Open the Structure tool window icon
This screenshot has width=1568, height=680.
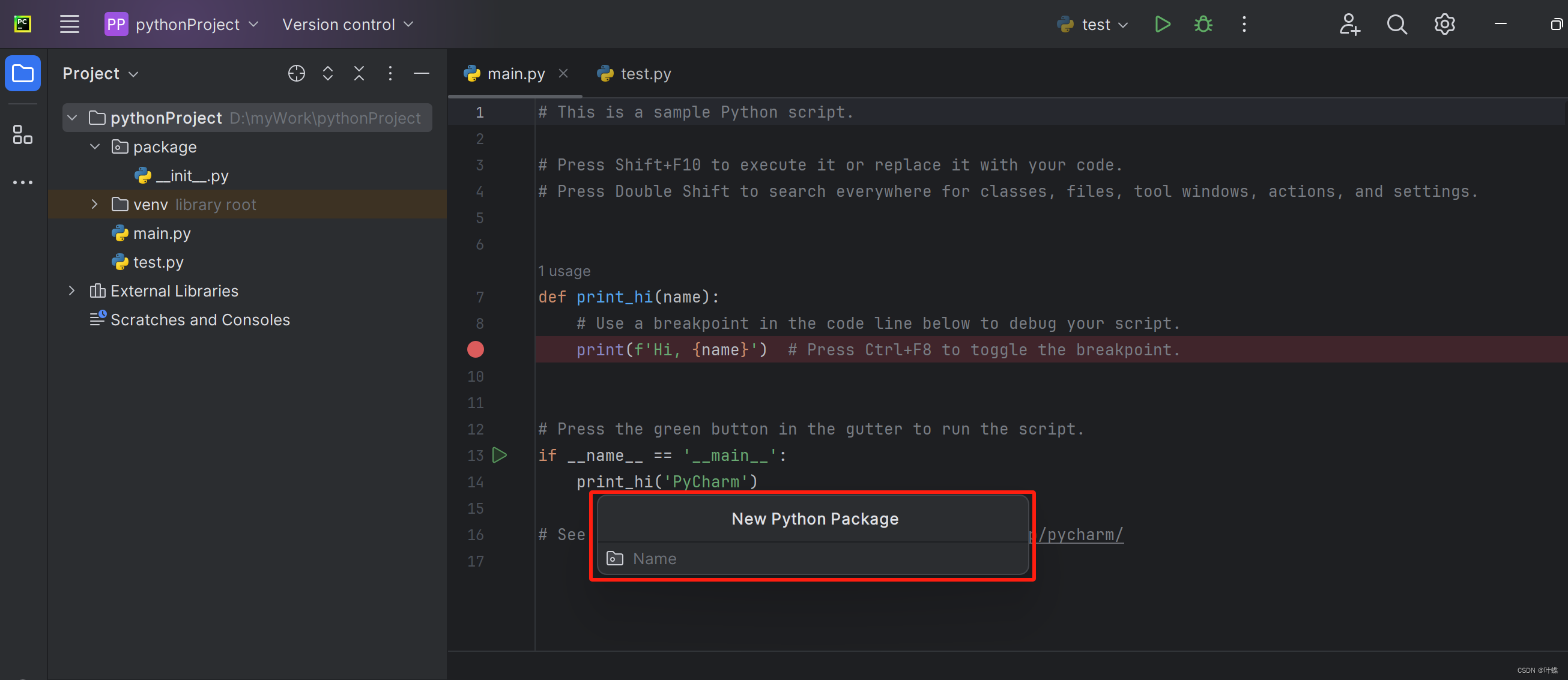click(23, 134)
